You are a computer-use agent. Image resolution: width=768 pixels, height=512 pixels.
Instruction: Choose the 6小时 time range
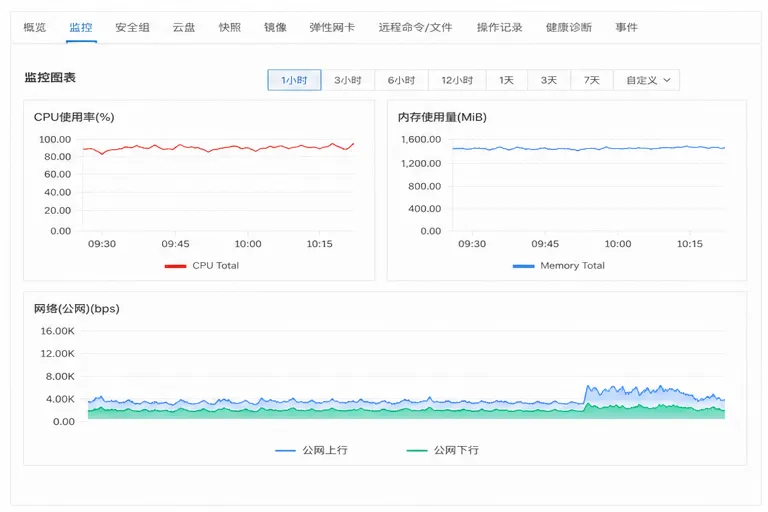401,80
